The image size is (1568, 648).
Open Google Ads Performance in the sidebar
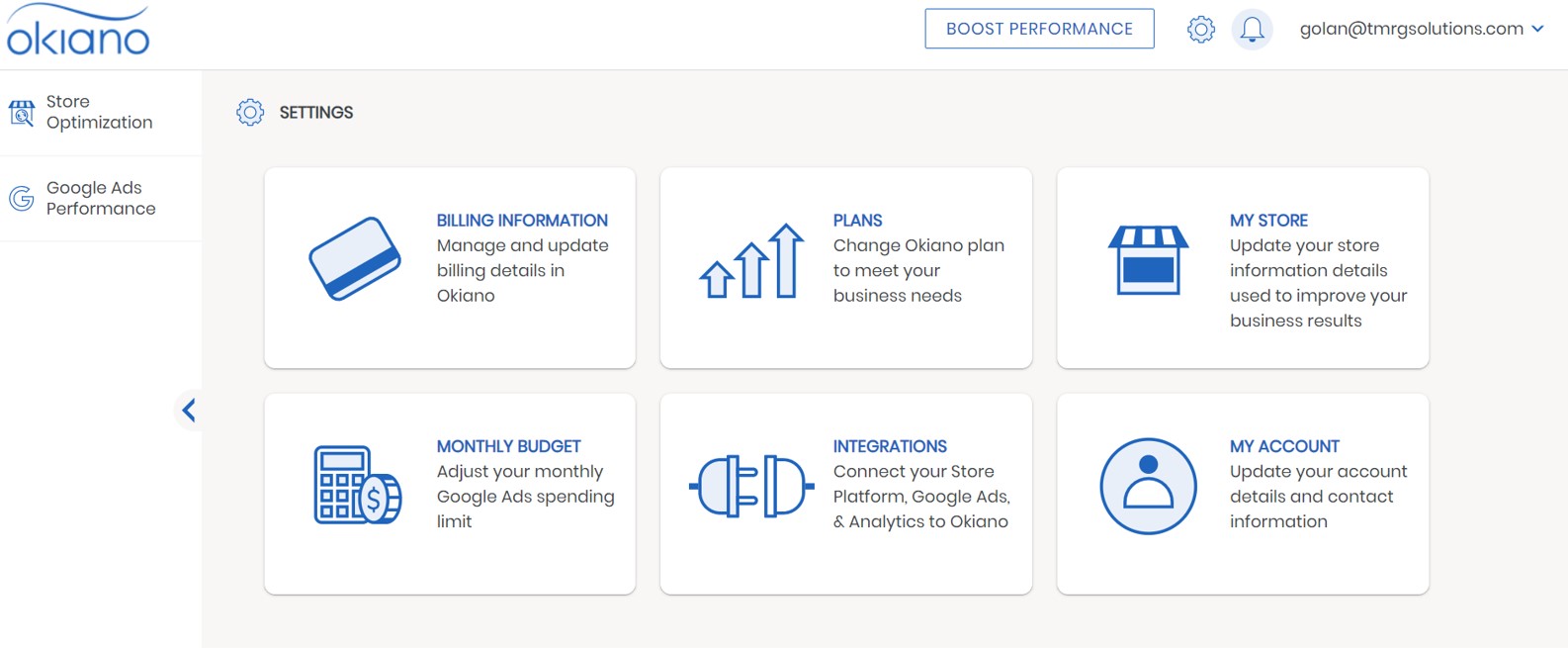[100, 199]
